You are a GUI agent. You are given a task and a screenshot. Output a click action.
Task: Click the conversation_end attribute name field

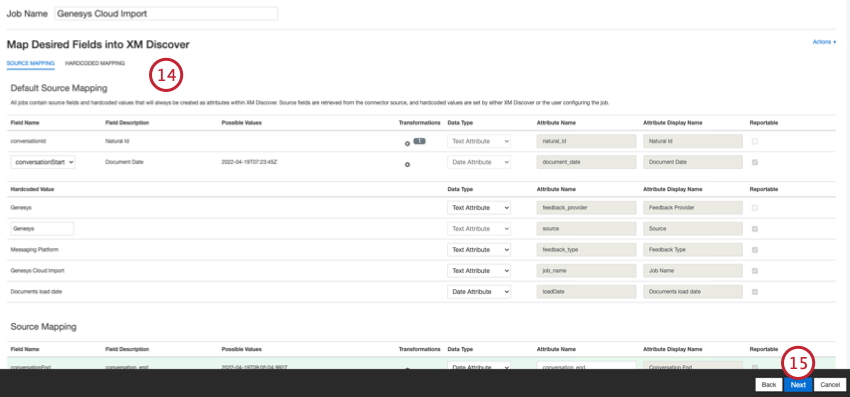(x=586, y=366)
